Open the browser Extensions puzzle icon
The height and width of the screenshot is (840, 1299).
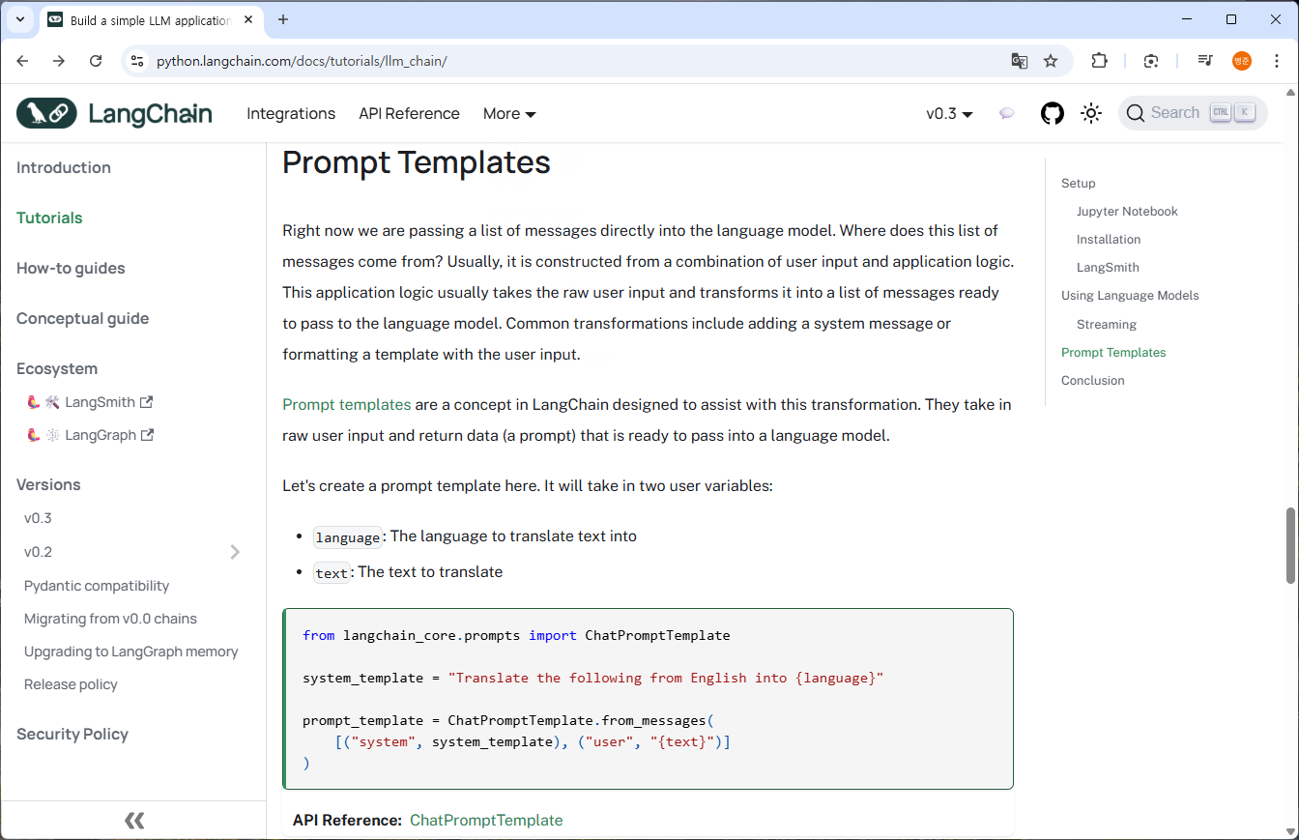coord(1099,61)
